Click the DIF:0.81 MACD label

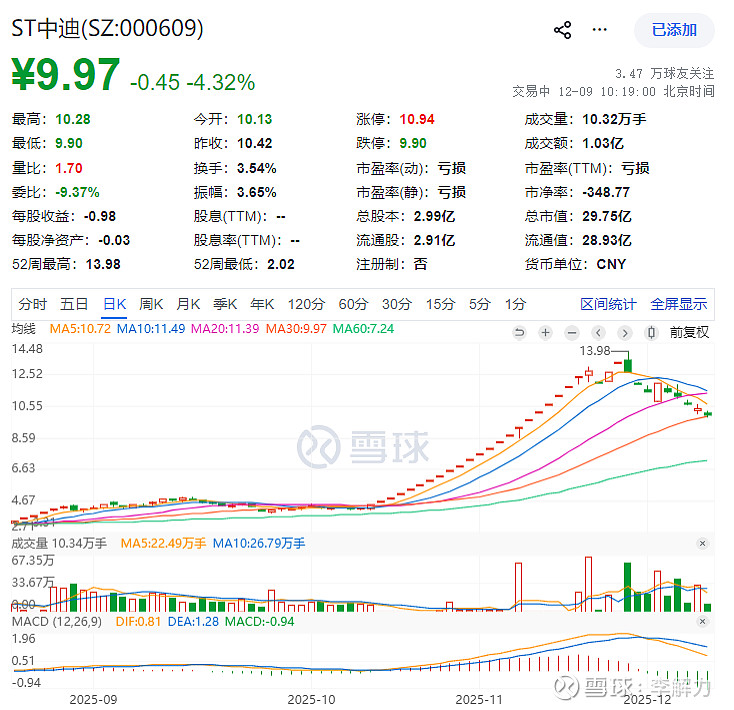[x=138, y=622]
